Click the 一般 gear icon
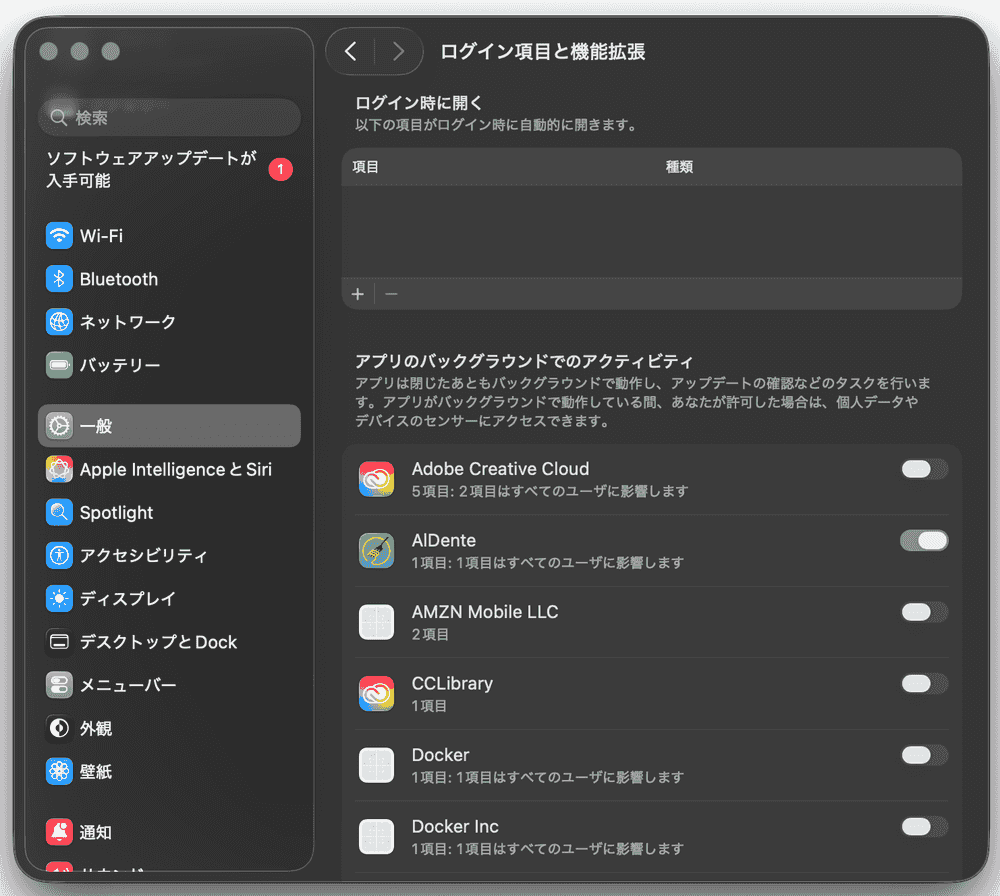This screenshot has width=1000, height=896. (x=59, y=426)
